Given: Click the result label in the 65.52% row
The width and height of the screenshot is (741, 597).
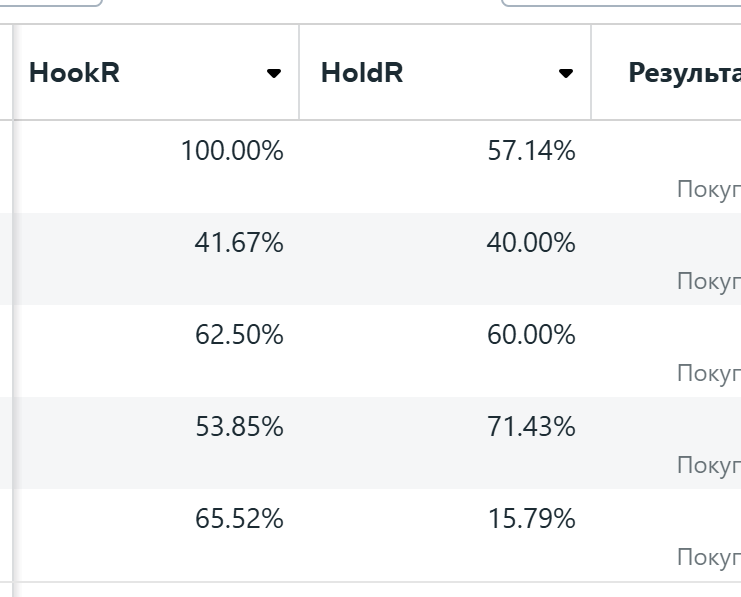Looking at the screenshot, I should click(708, 557).
